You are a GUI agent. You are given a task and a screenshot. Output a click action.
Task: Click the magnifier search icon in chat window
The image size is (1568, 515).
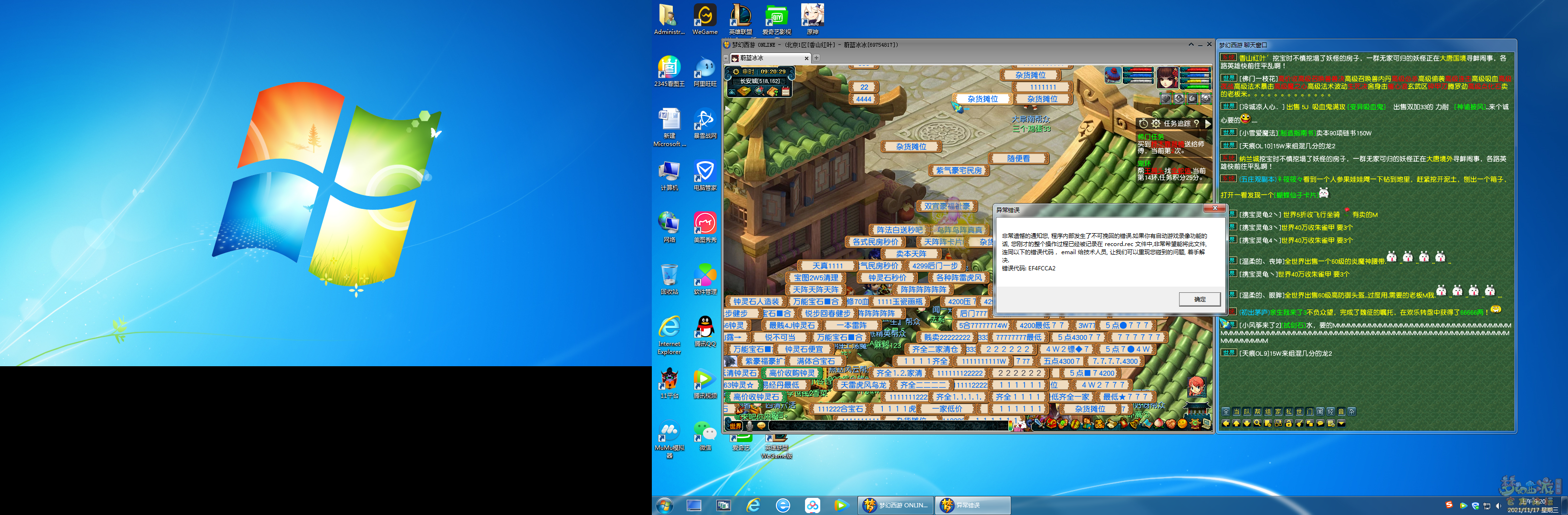1257,424
